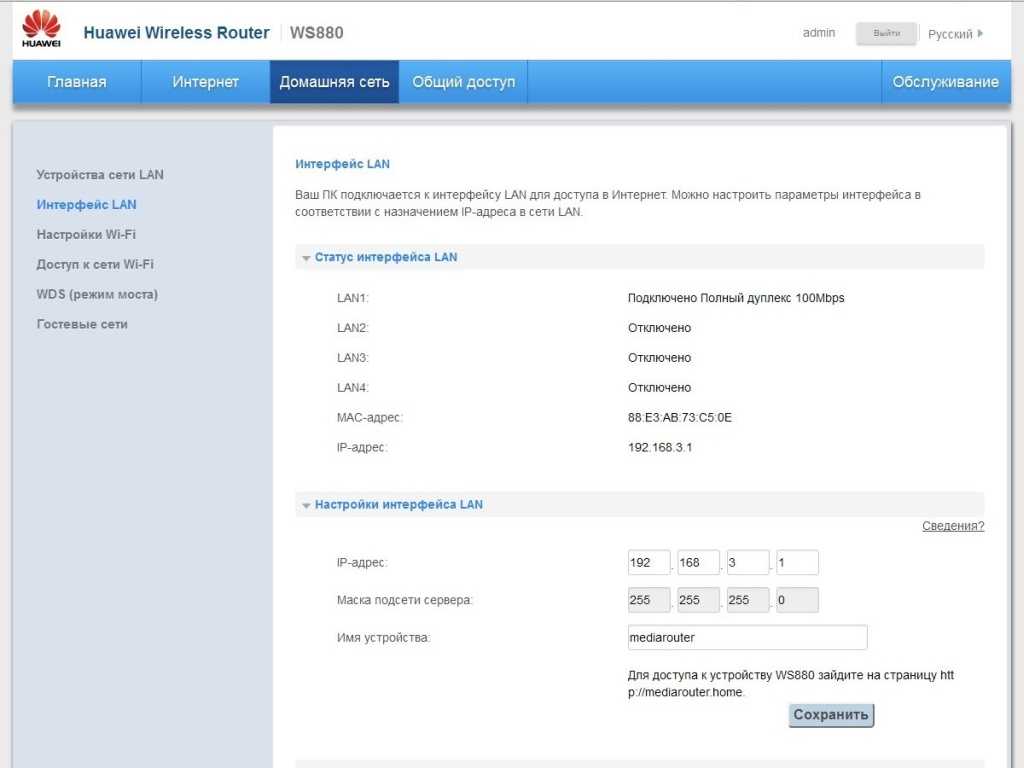Open Гостевые сети in sidebar

pyautogui.click(x=82, y=324)
